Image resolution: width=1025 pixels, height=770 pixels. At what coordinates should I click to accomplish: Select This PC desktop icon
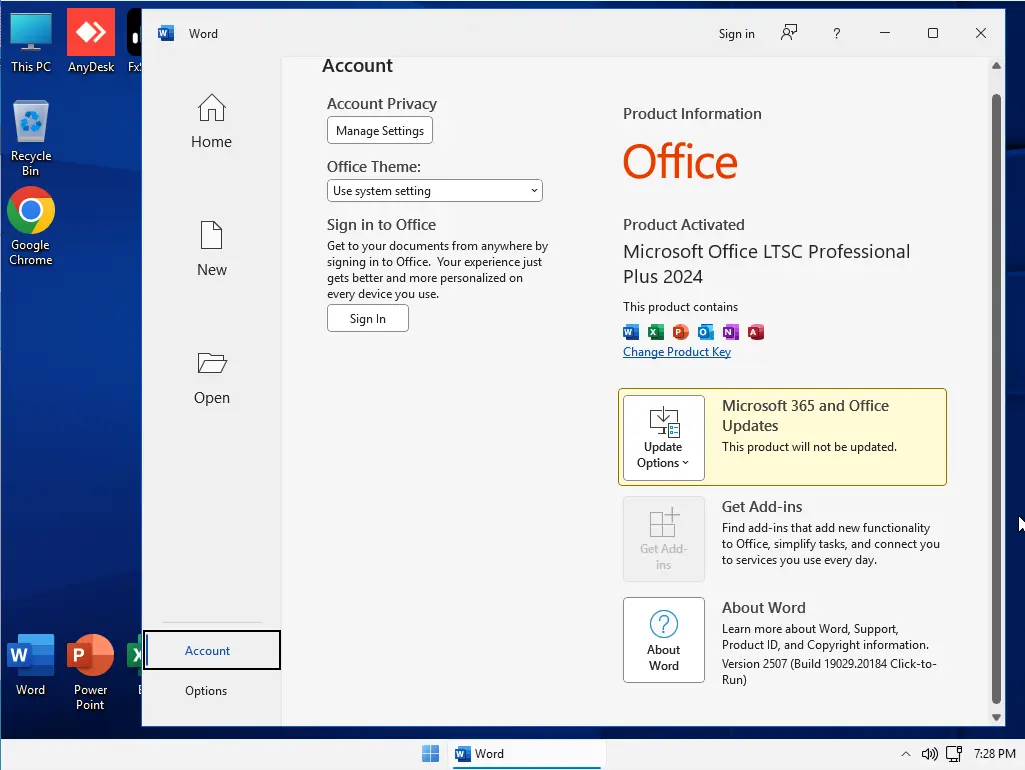[x=31, y=42]
